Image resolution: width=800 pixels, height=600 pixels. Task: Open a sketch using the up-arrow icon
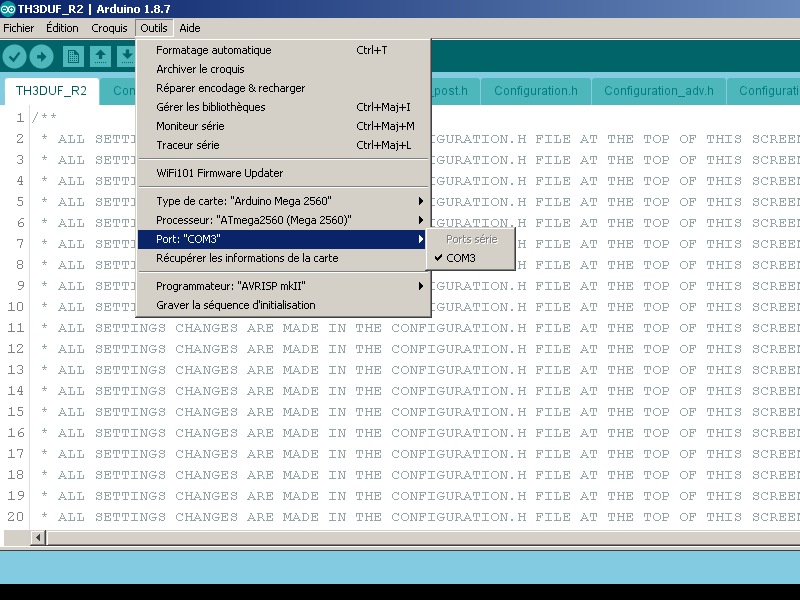[101, 56]
